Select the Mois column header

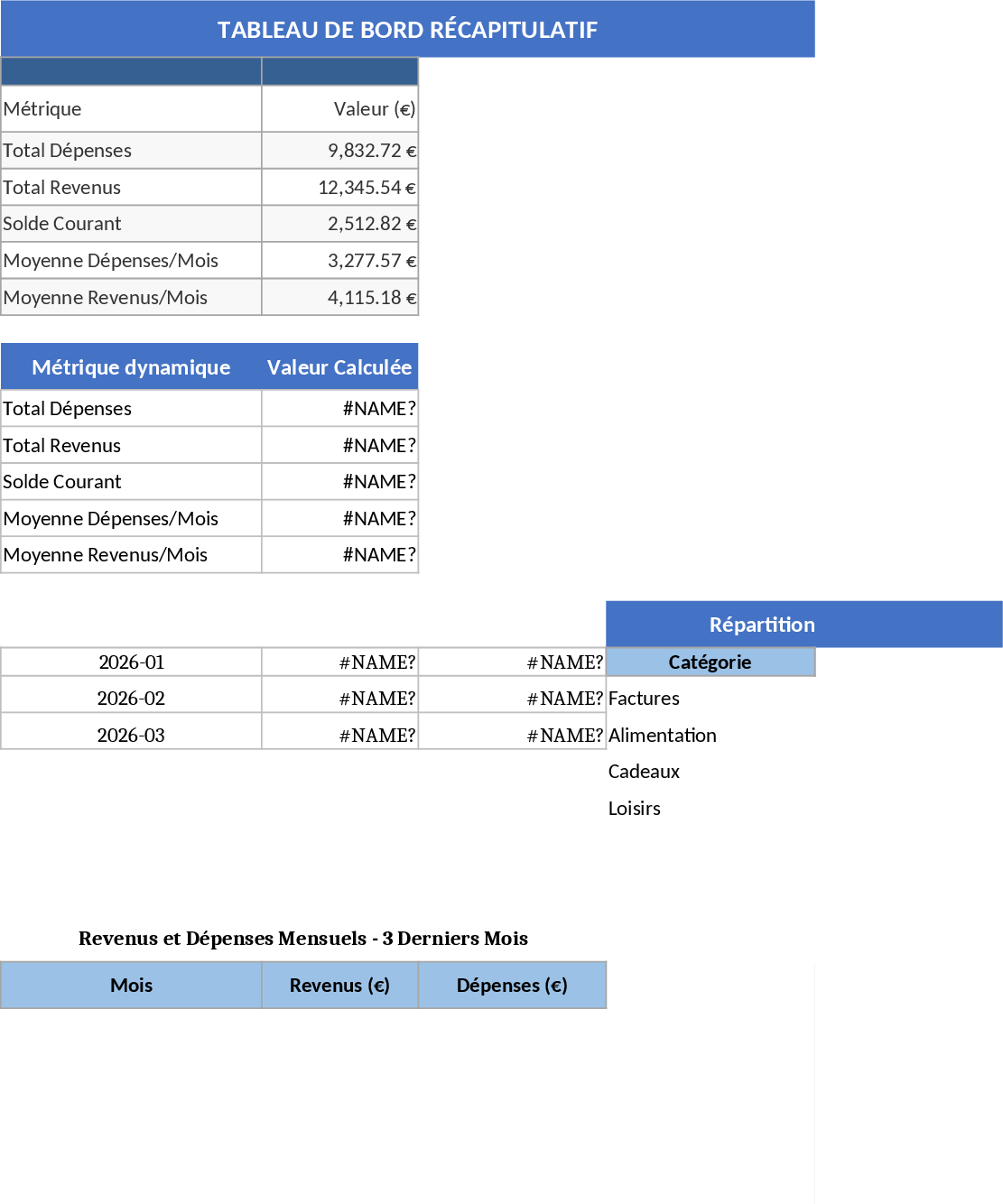[x=131, y=985]
